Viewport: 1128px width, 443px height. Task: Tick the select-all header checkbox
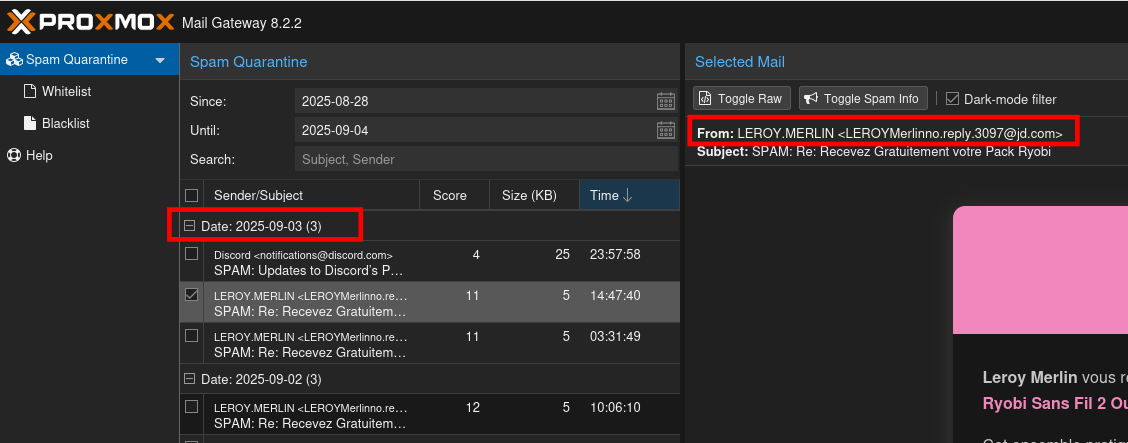coord(191,195)
